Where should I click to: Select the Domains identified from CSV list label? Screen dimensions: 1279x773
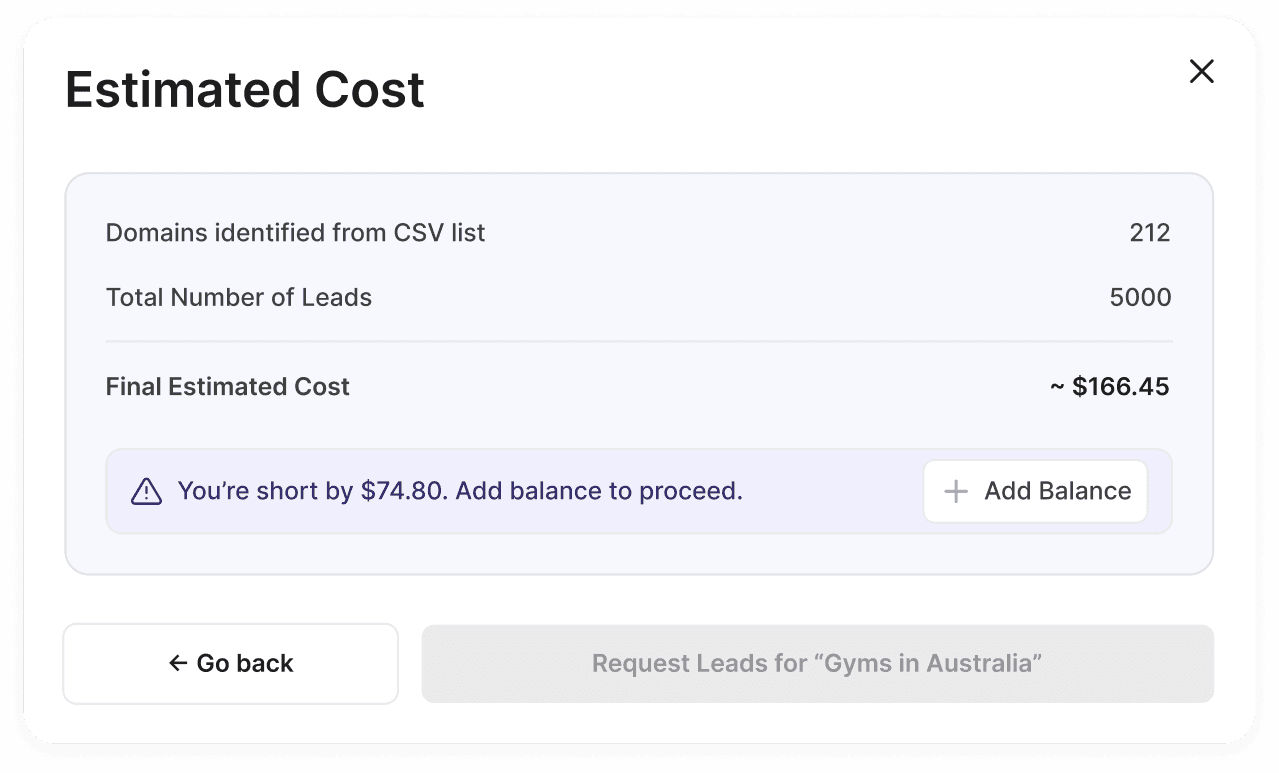click(295, 233)
